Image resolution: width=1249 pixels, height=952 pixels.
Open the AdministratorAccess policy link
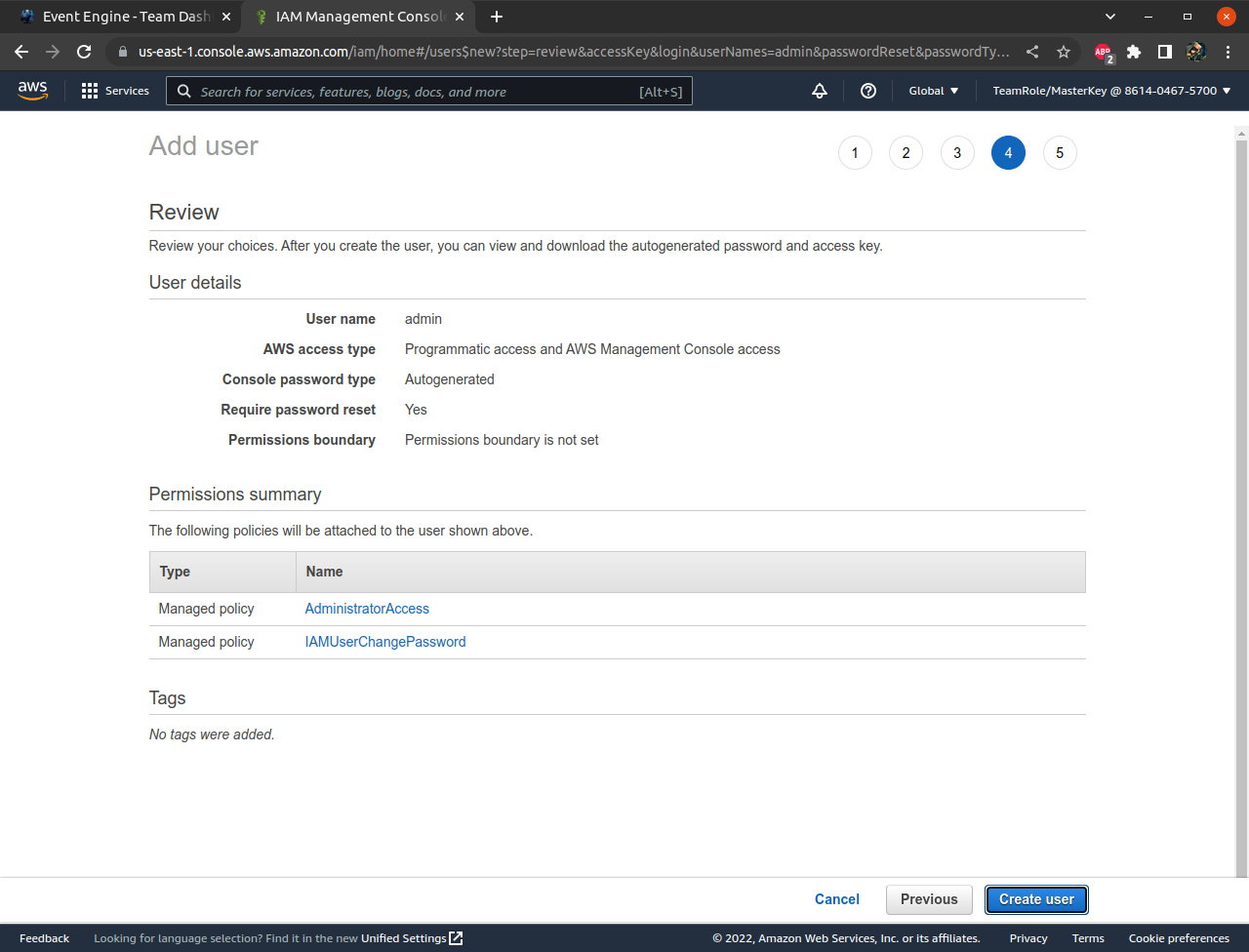click(367, 609)
